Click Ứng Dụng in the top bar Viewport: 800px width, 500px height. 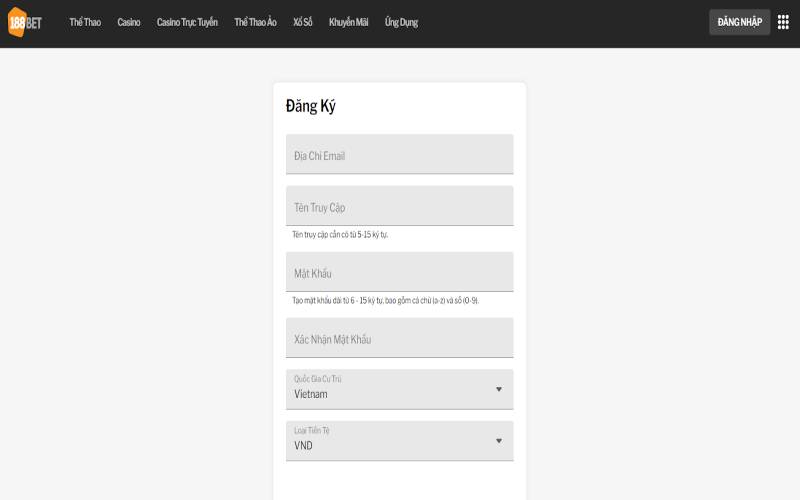(401, 22)
